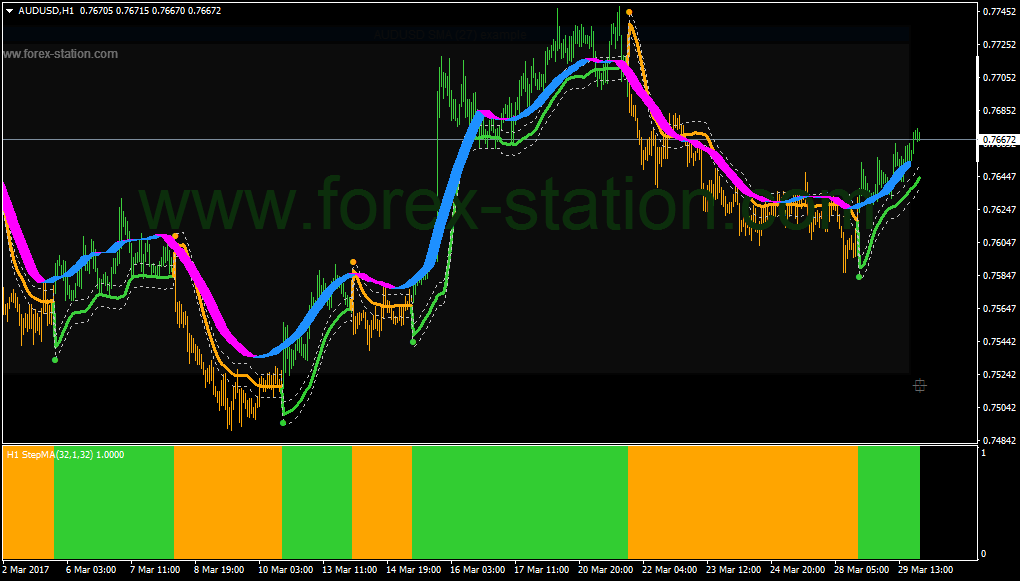Click the chart shift marker near the right edge
The width and height of the screenshot is (1020, 581).
click(919, 386)
